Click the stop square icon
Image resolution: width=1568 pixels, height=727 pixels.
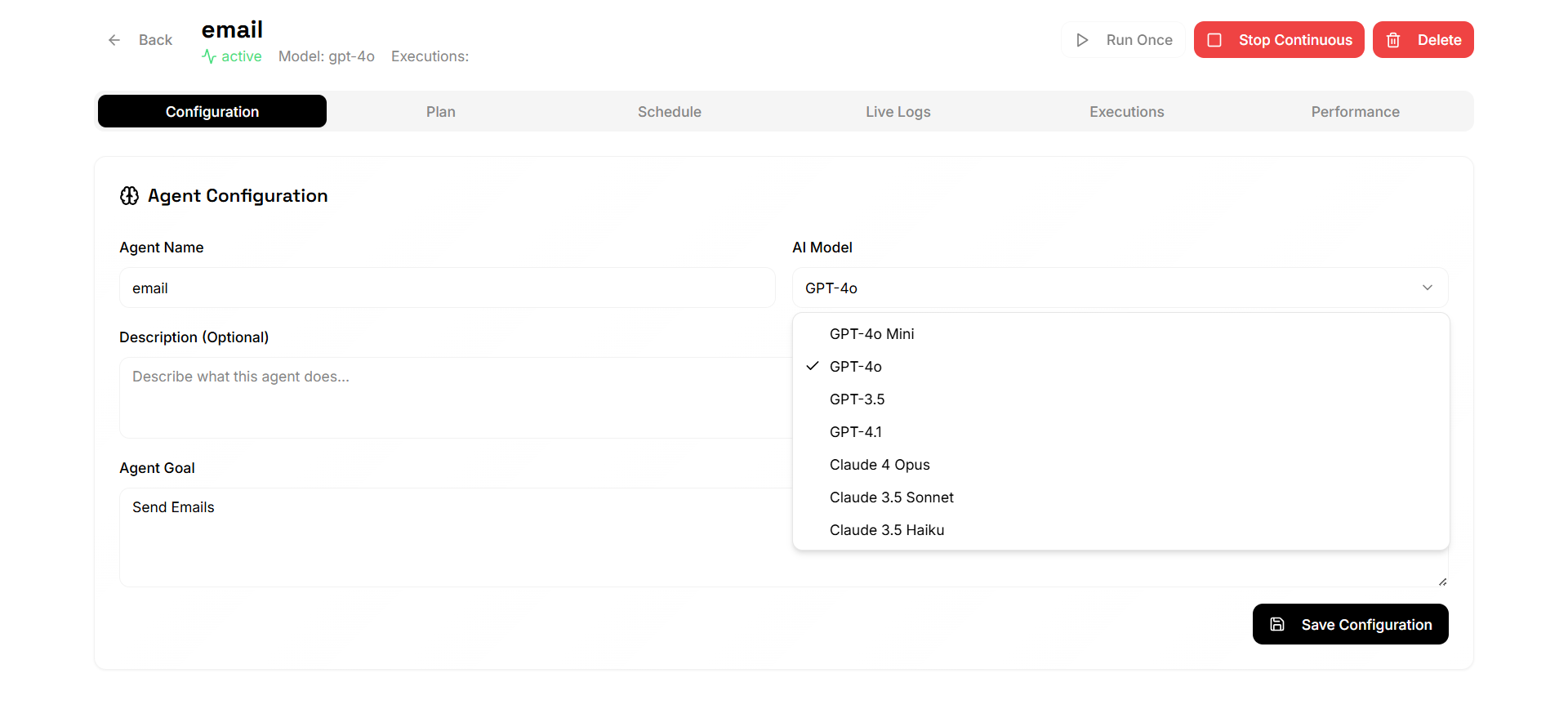click(1214, 40)
